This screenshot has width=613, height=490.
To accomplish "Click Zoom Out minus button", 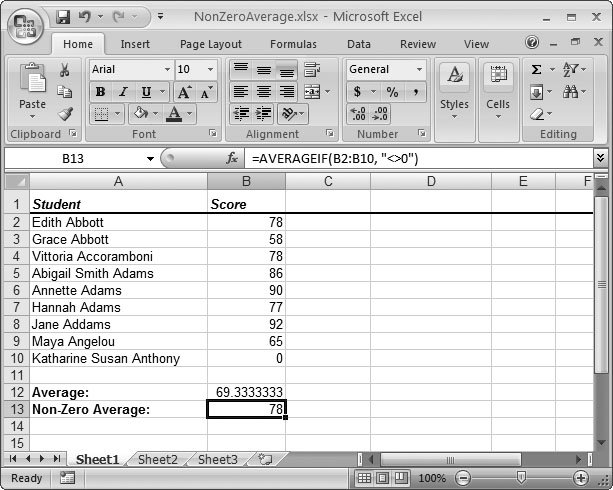I will 463,478.
